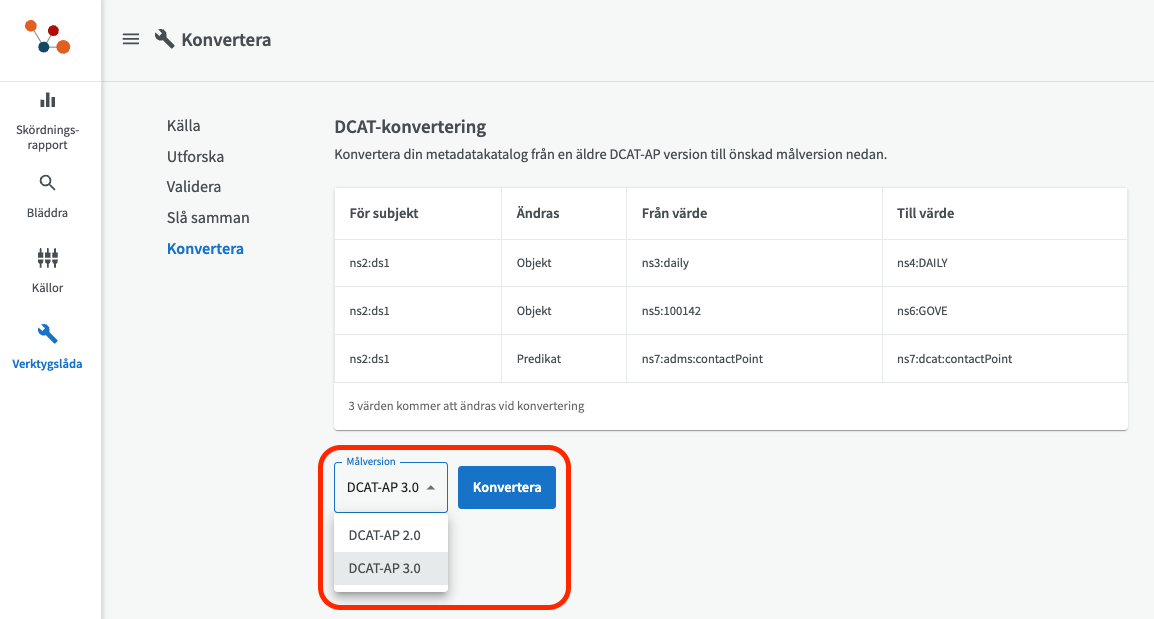1154x619 pixels.
Task: Select the ns3:daily value cell
Action: tap(665, 263)
